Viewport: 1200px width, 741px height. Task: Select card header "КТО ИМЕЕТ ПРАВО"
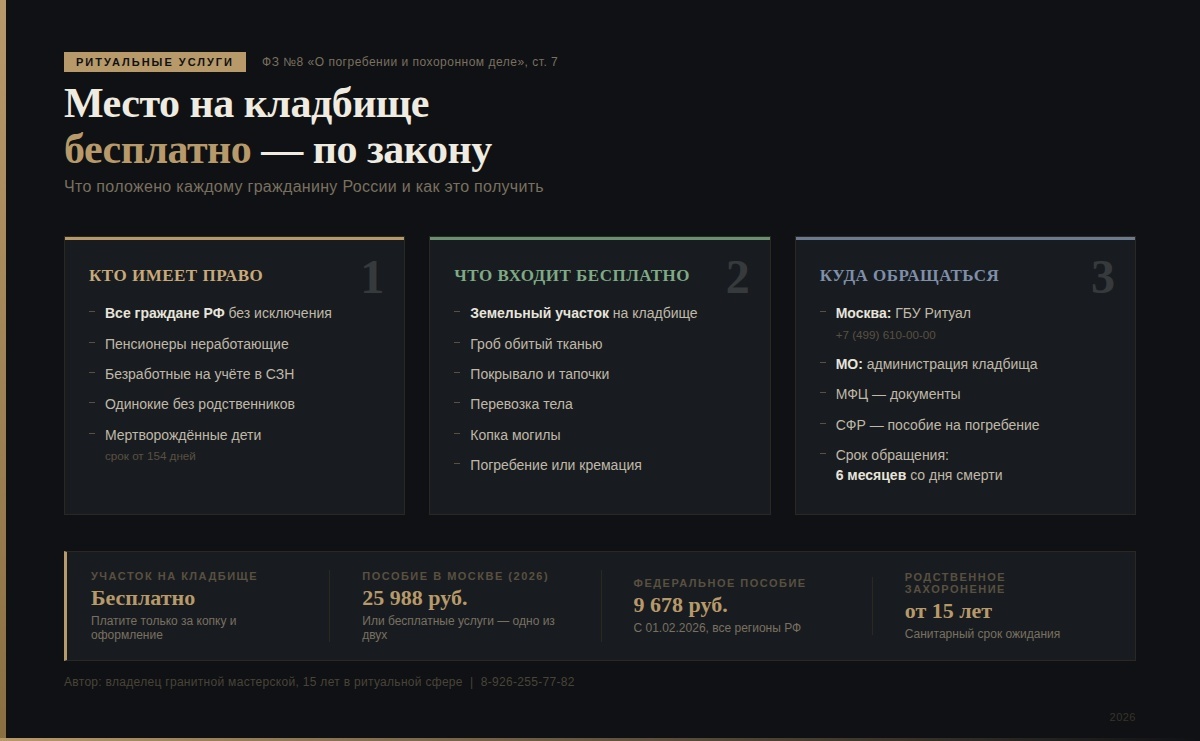(175, 275)
